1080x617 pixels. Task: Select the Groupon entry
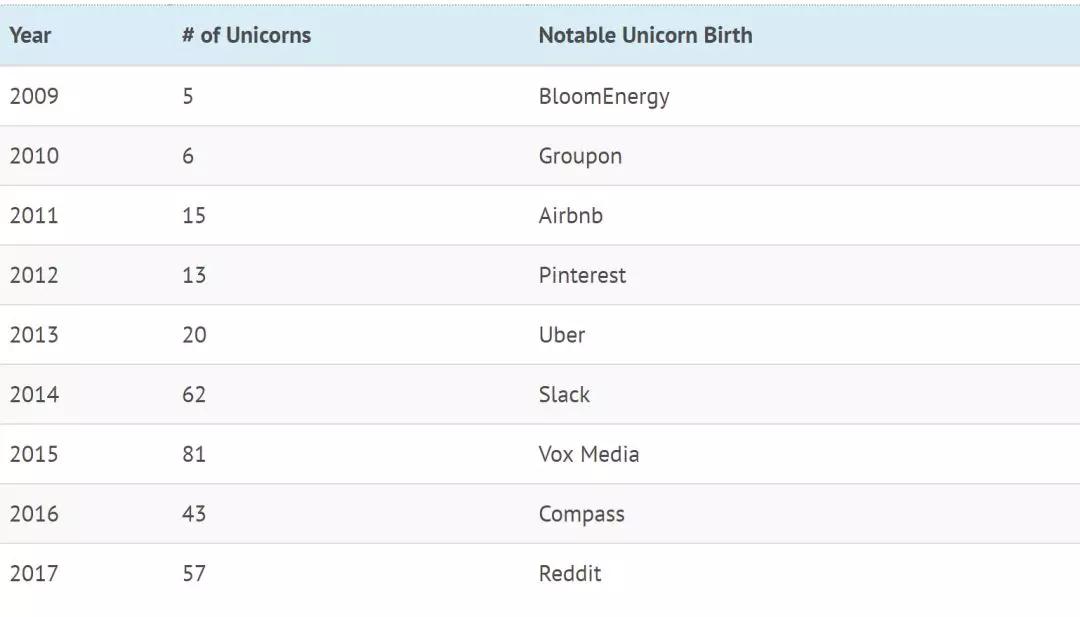pyautogui.click(x=580, y=157)
